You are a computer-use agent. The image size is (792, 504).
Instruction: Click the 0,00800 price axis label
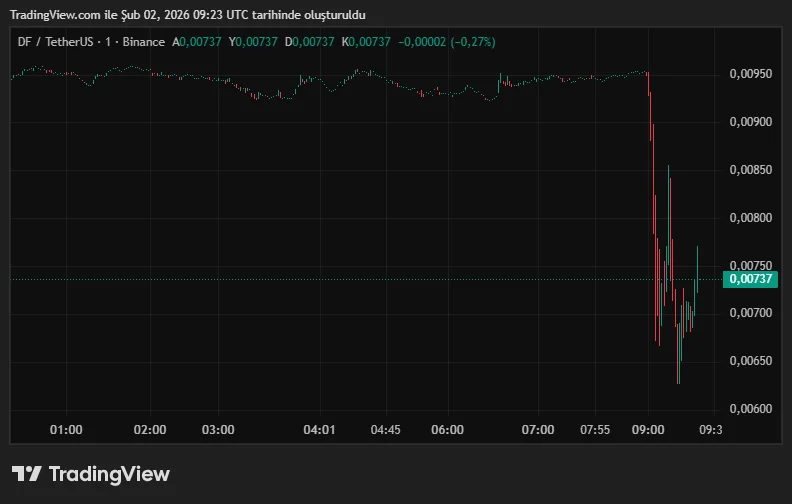pyautogui.click(x=751, y=218)
